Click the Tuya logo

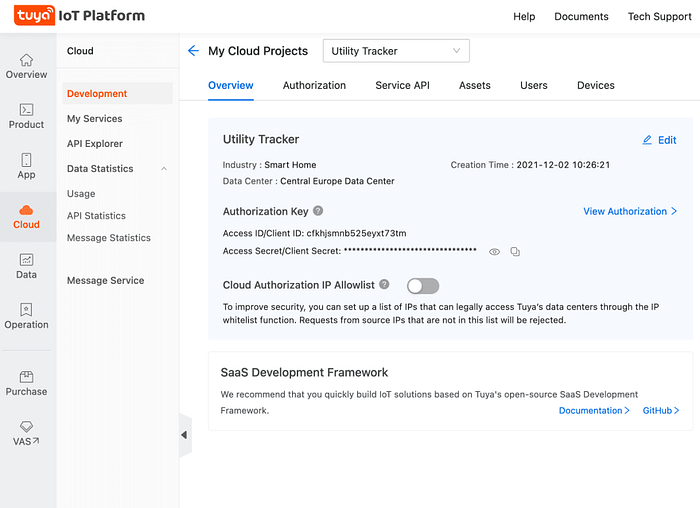[x=34, y=16]
